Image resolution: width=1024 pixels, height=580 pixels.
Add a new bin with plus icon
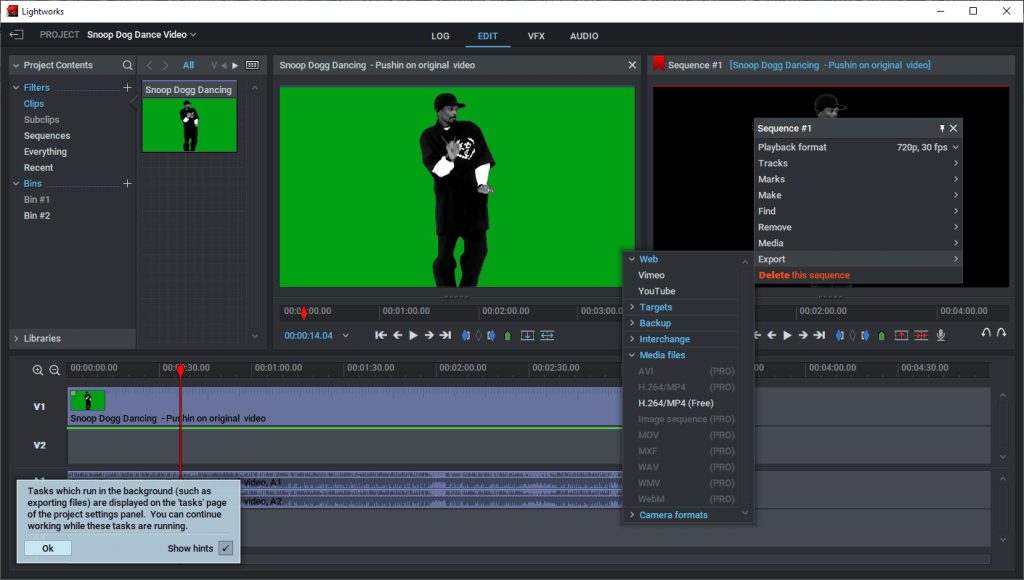pos(127,184)
